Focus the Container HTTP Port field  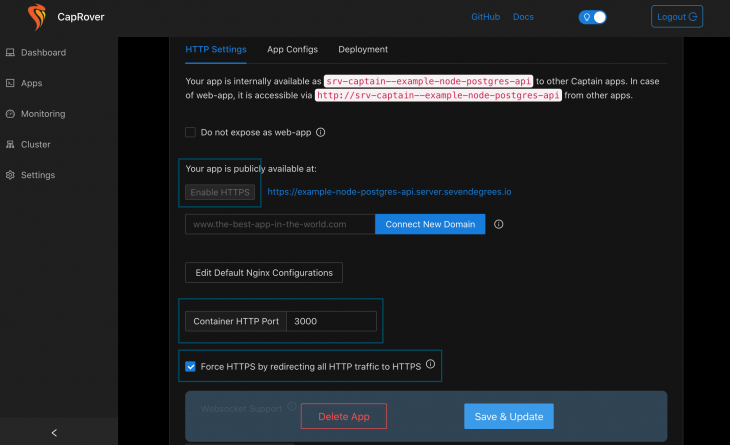331,321
